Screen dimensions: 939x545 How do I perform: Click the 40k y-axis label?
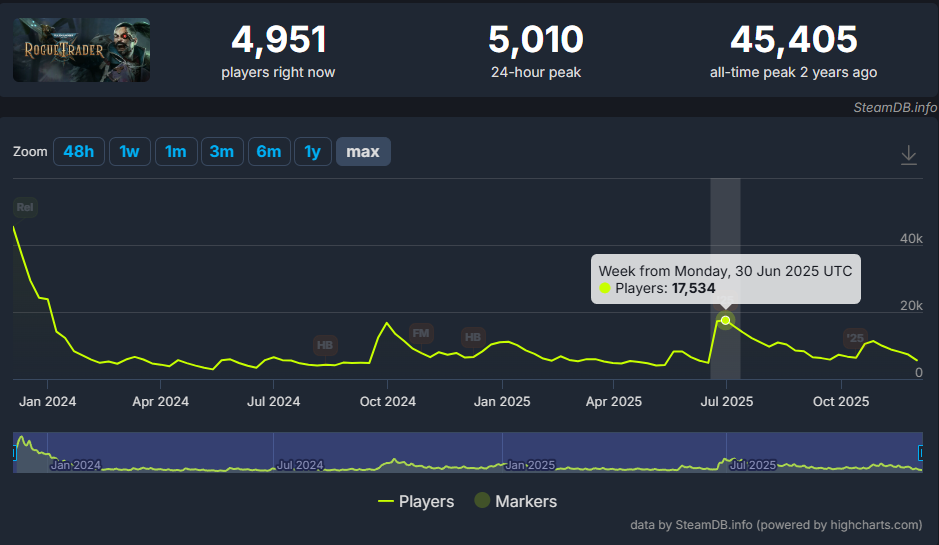pyautogui.click(x=911, y=238)
